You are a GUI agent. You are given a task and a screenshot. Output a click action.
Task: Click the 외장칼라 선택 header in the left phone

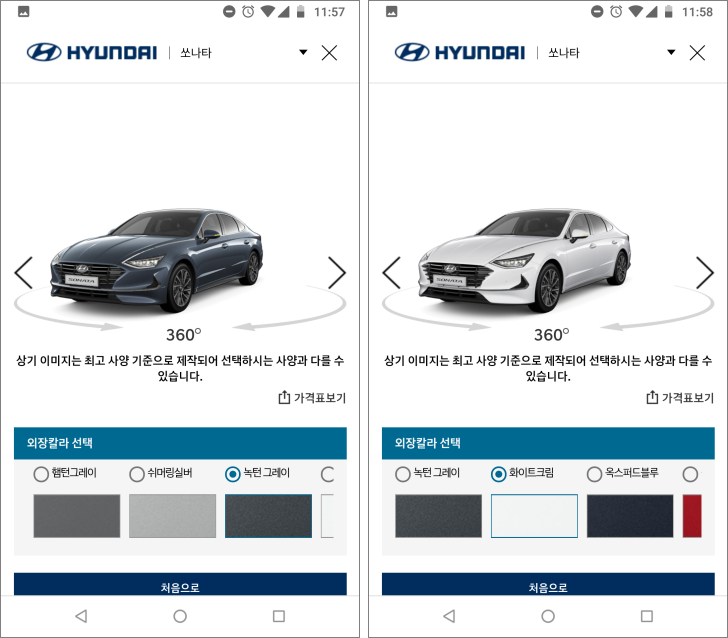point(180,443)
